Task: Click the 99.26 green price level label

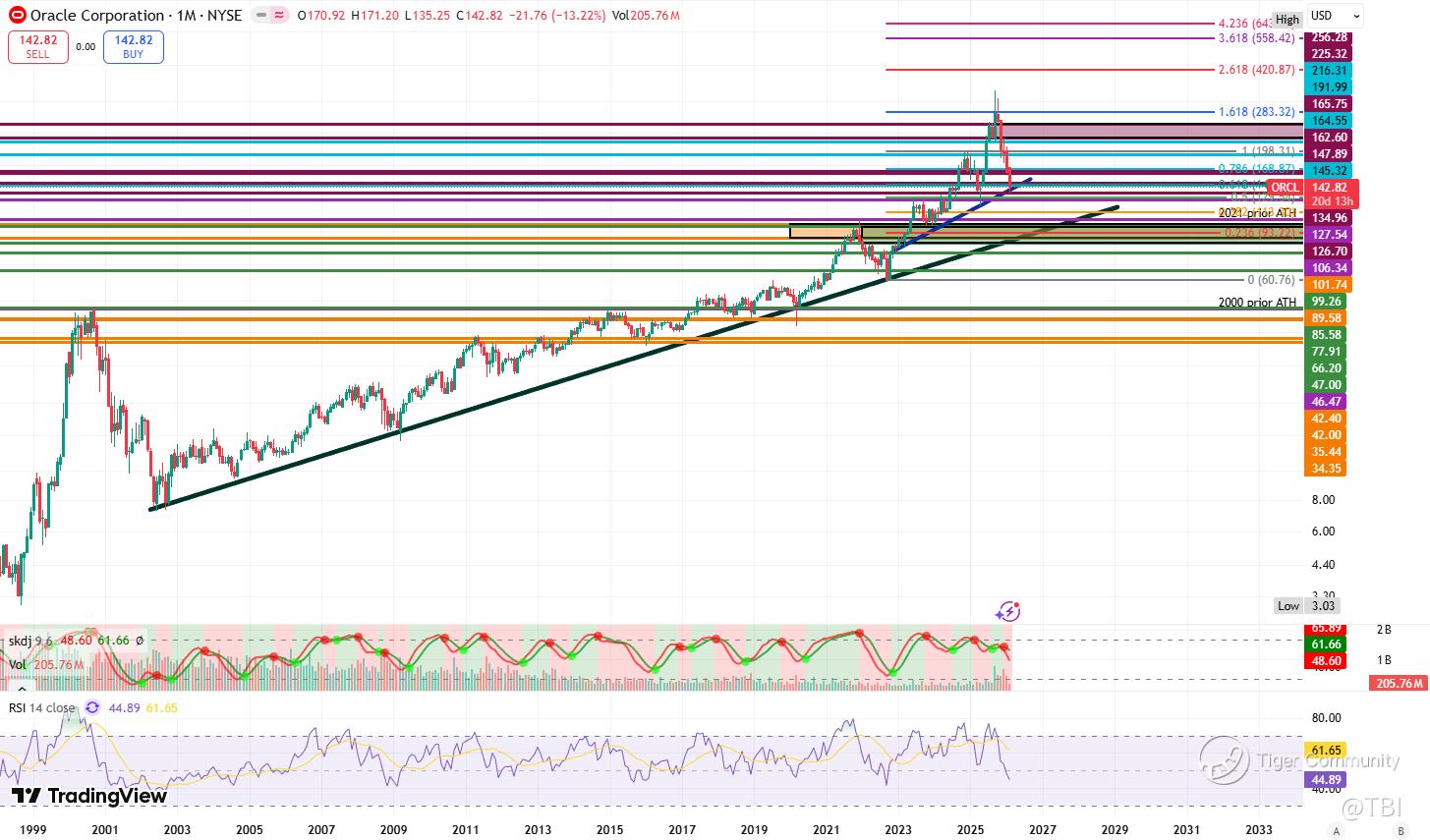Action: (x=1327, y=301)
